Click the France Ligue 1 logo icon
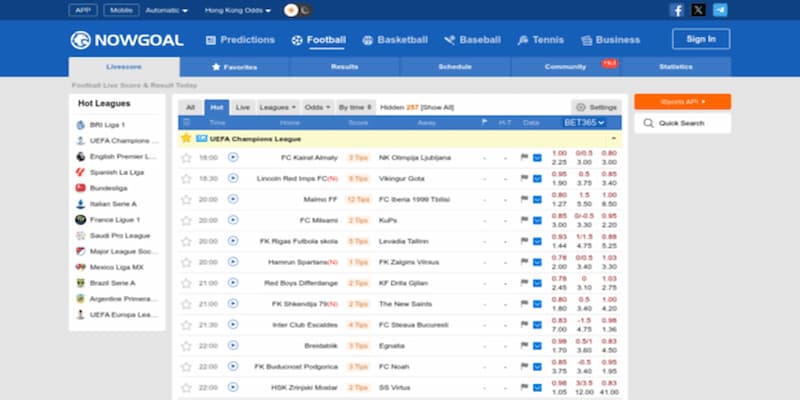Viewport: 800px width, 400px height. [80, 219]
